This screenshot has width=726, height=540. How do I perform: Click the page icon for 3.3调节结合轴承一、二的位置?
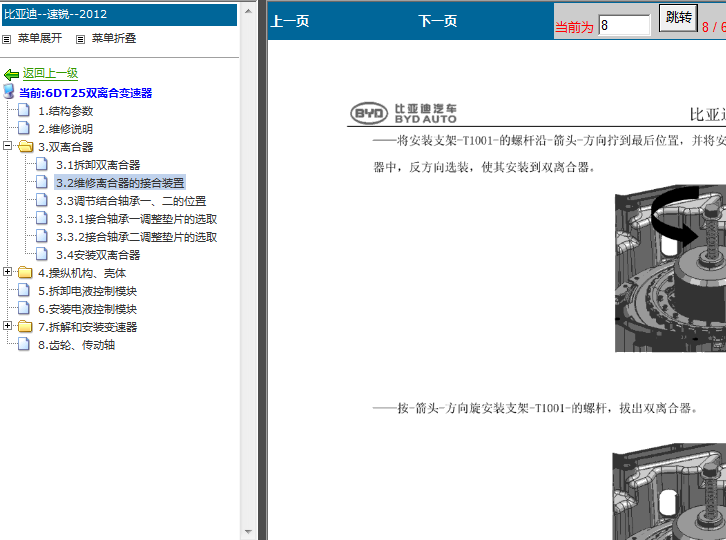coord(42,200)
